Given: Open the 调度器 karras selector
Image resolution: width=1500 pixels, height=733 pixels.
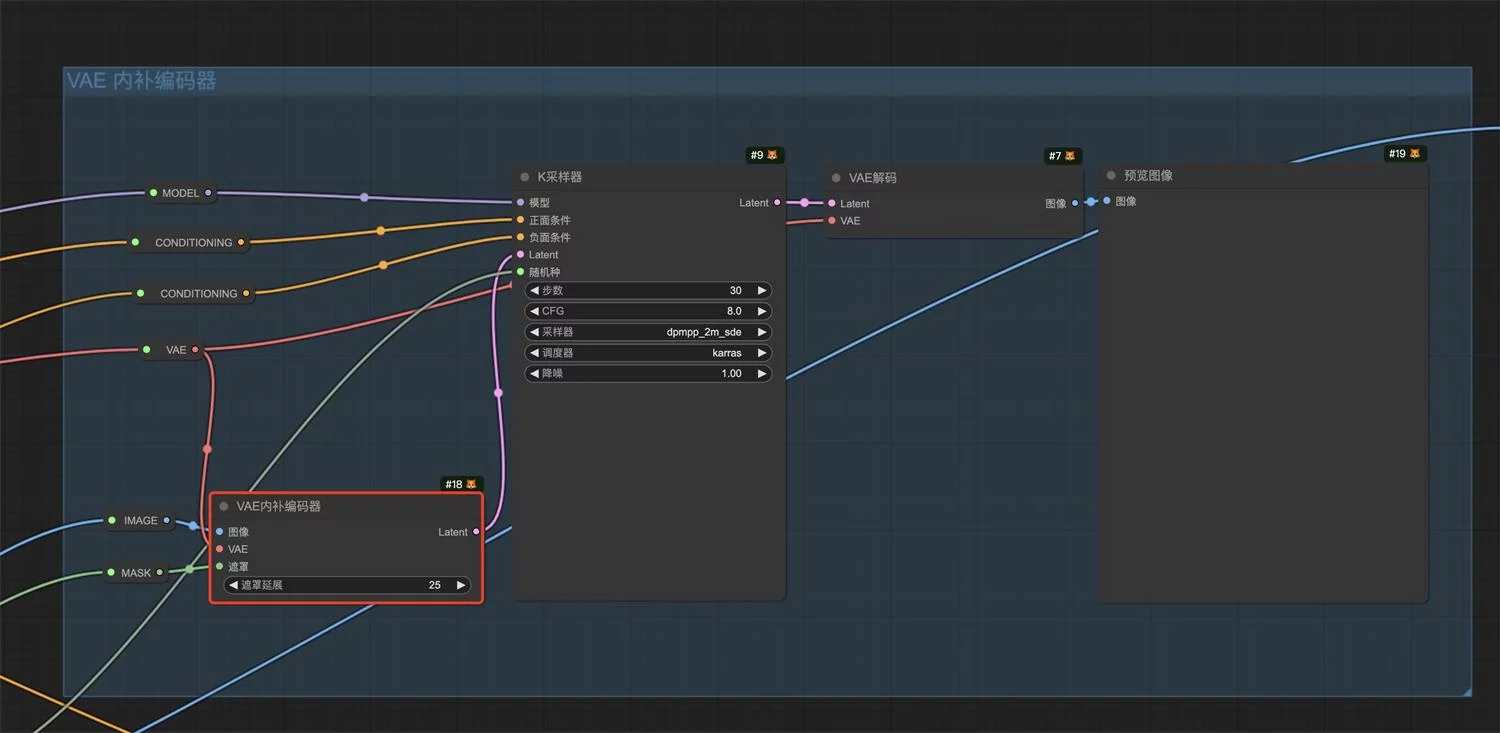Looking at the screenshot, I should pyautogui.click(x=648, y=353).
